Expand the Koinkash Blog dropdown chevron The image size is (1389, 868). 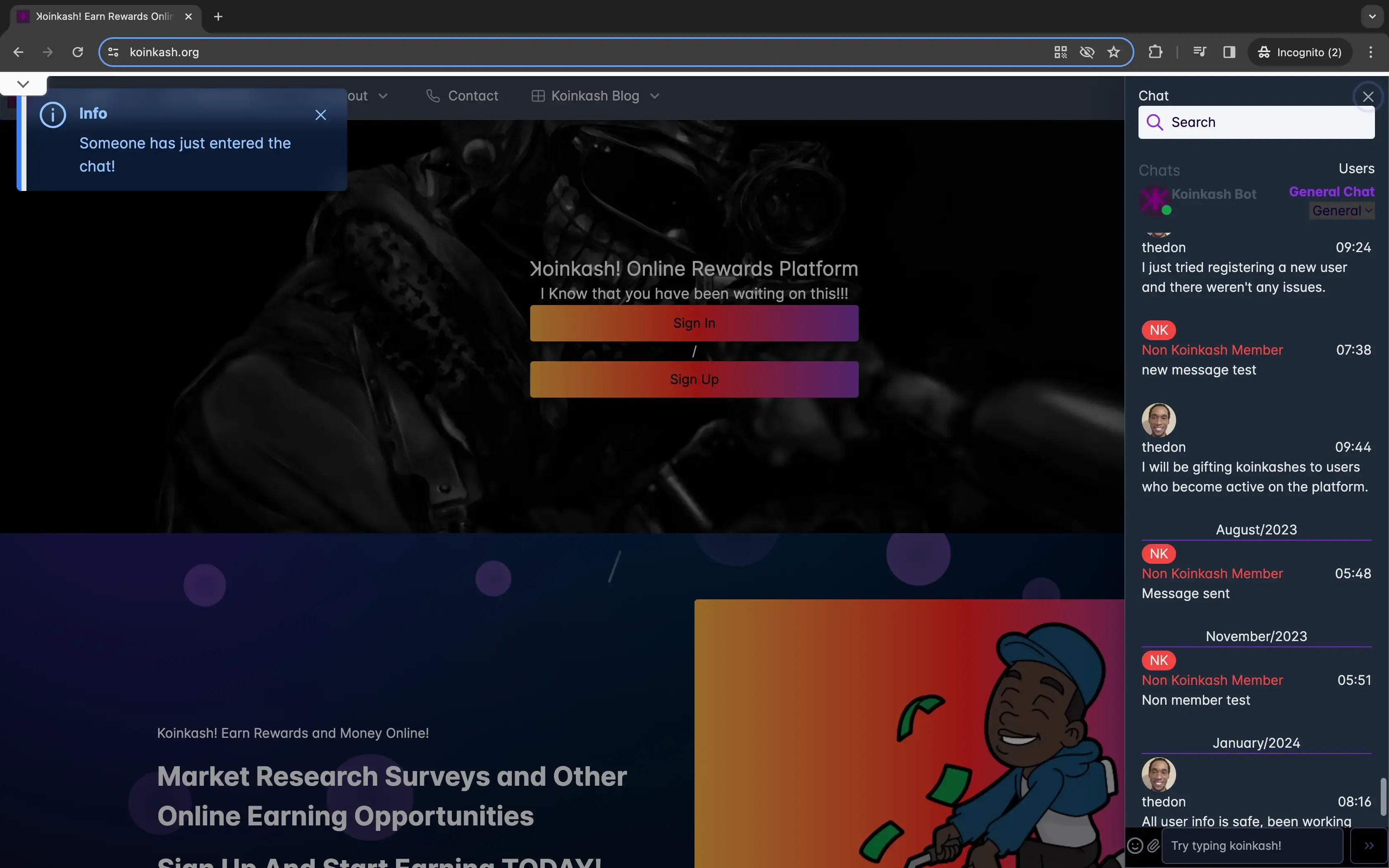654,96
